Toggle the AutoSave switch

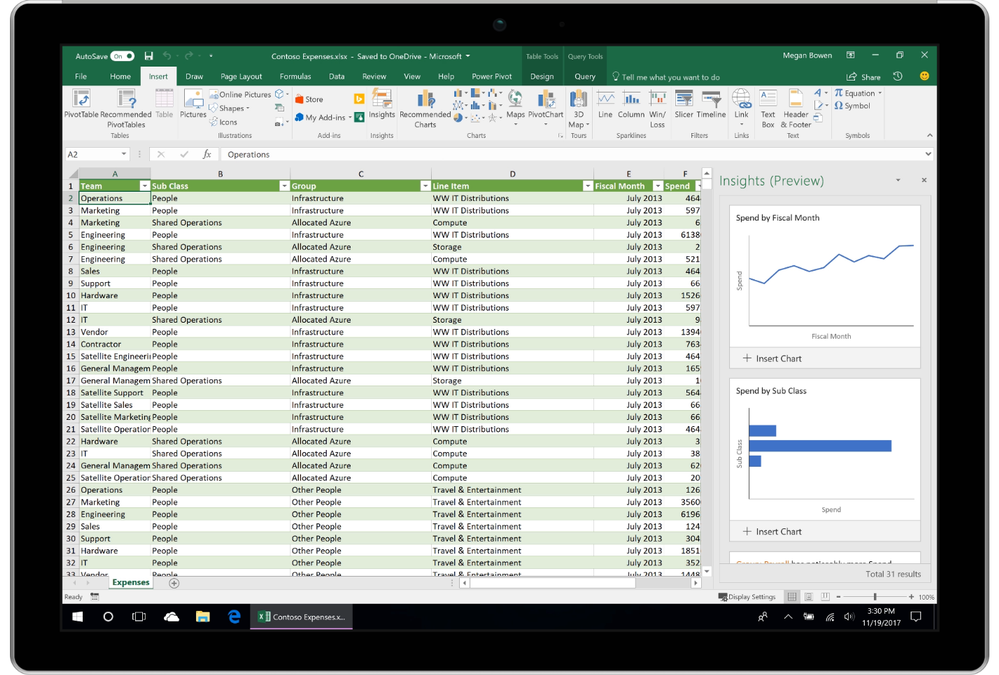click(122, 56)
